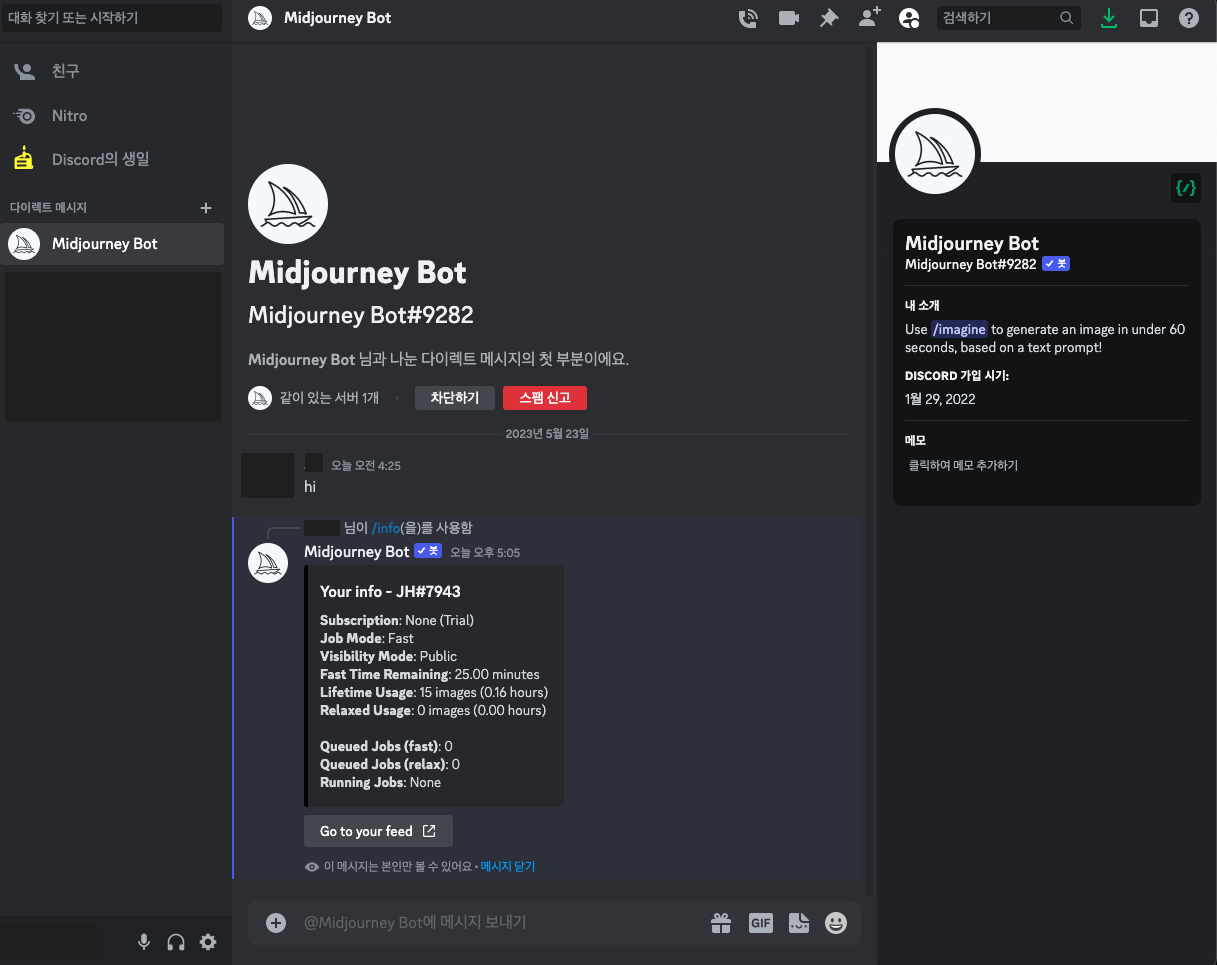This screenshot has width=1217, height=965.
Task: Click 메시지 닫기 dismiss link
Action: [x=508, y=866]
